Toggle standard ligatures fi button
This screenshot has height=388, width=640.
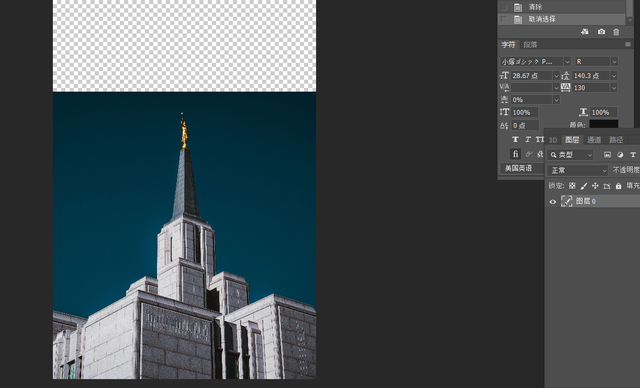tap(515, 154)
